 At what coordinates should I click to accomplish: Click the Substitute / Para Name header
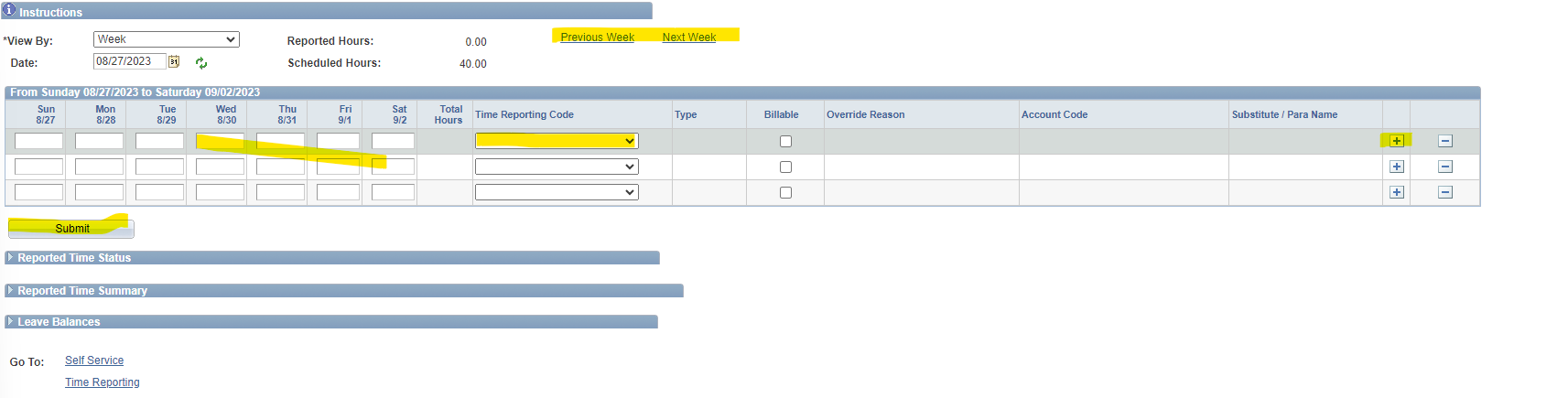tap(1284, 114)
